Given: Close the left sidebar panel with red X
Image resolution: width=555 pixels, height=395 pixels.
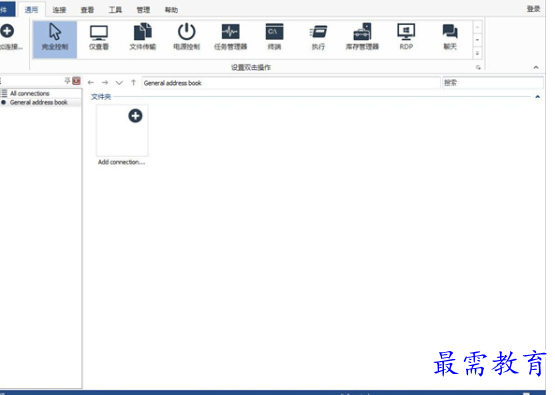Looking at the screenshot, I should point(76,81).
